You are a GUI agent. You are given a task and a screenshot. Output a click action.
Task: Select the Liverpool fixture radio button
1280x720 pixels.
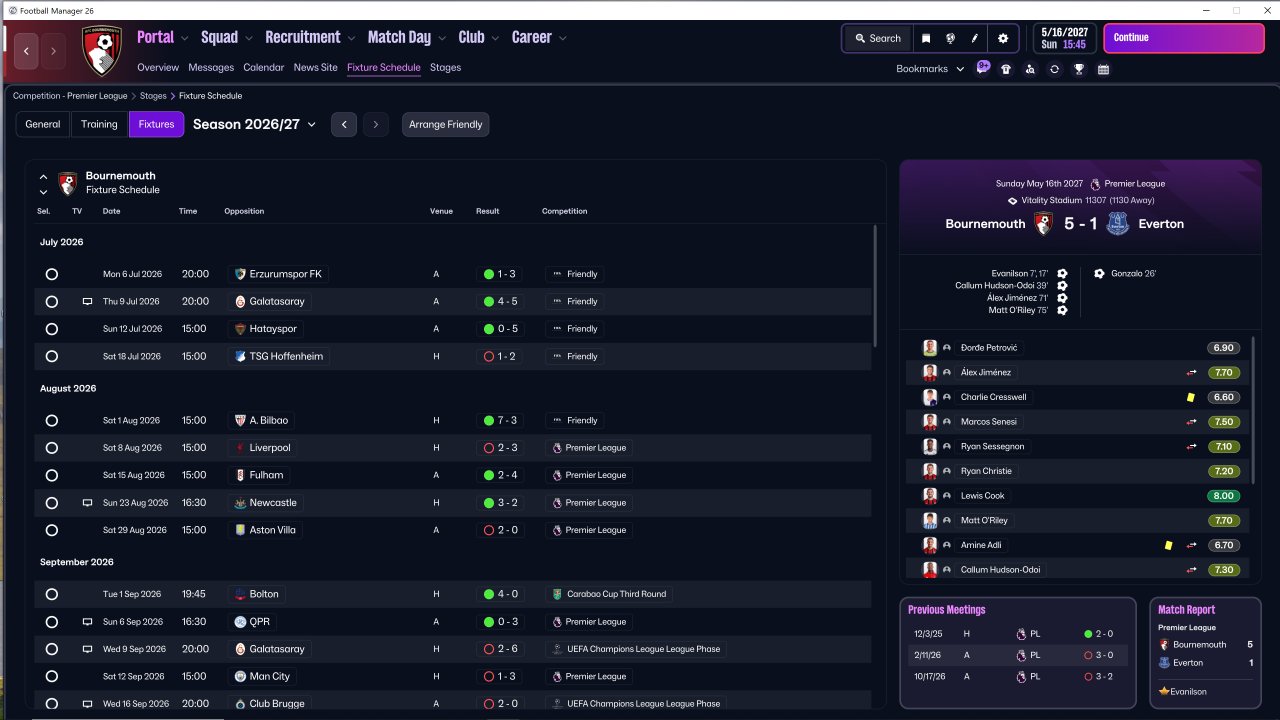[x=52, y=448]
